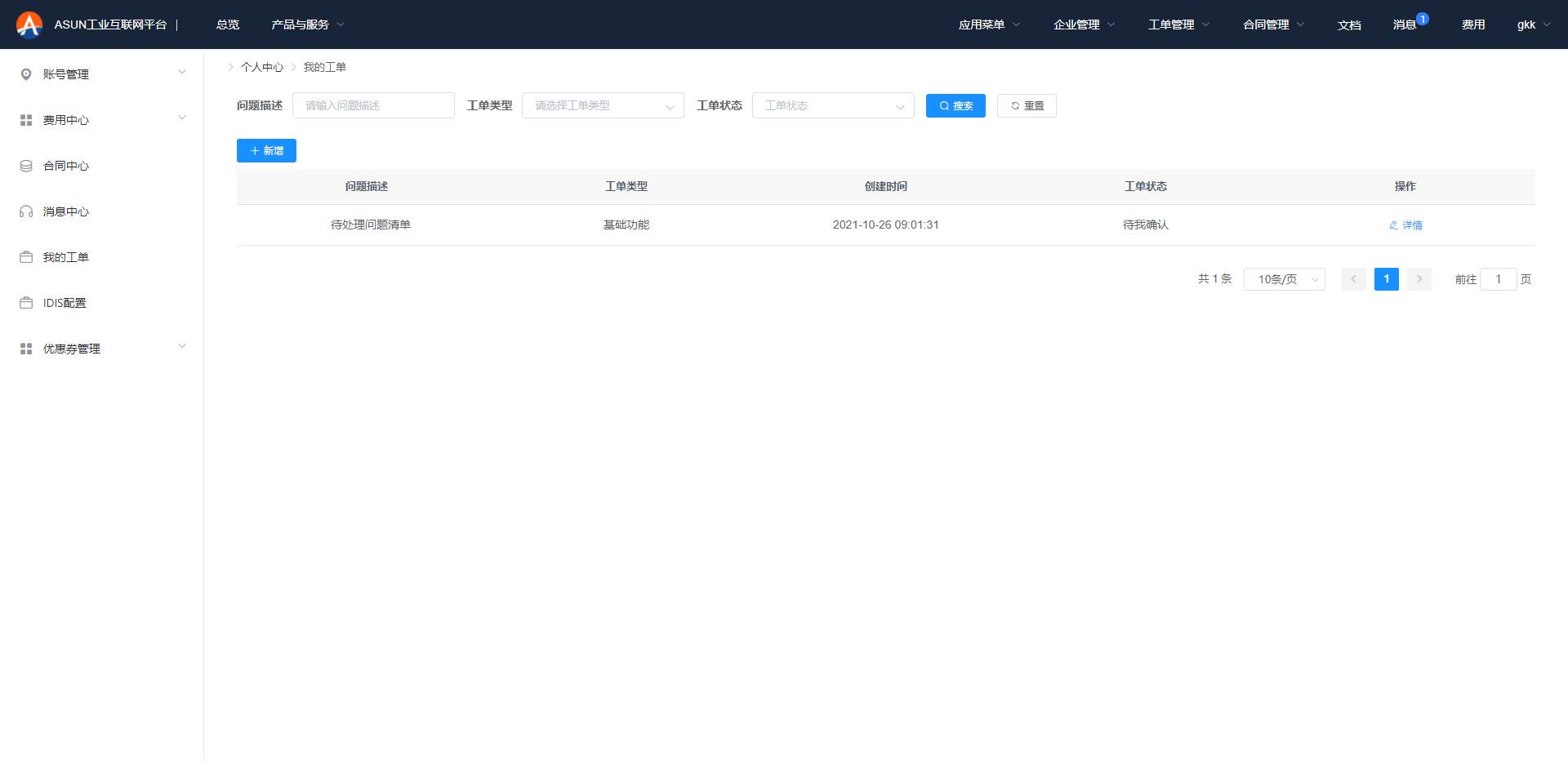
Task: Change the 10条/页 page size dropdown
Action: click(1284, 279)
